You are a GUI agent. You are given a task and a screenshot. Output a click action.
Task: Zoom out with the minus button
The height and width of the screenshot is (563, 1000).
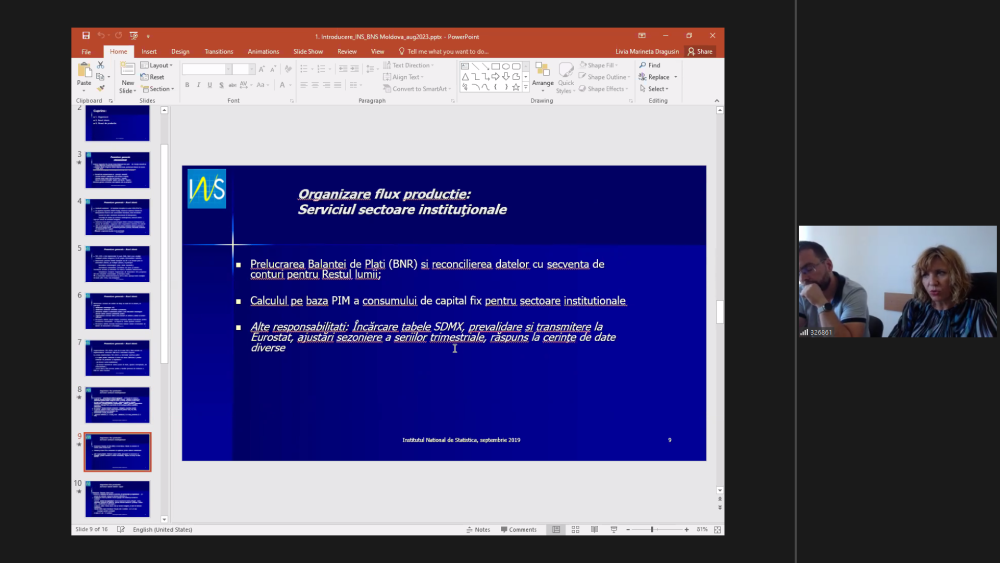[628, 529]
